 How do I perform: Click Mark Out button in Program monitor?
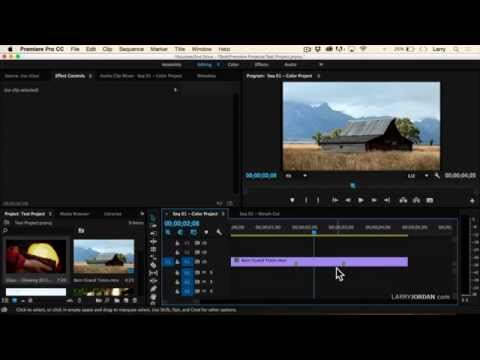coord(318,200)
